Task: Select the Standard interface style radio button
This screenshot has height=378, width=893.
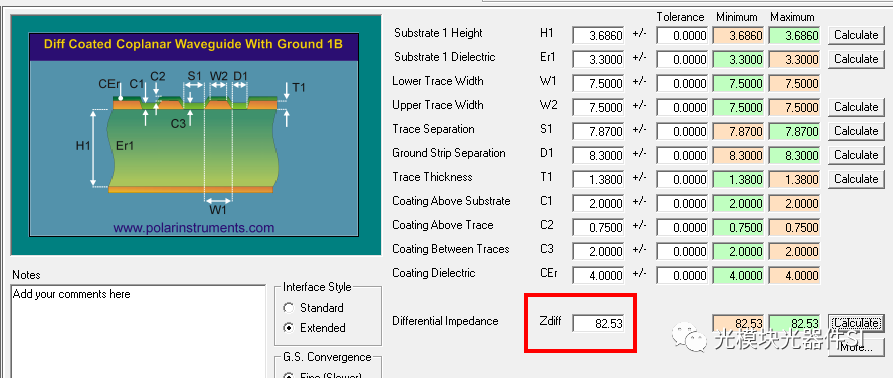Action: pos(289,308)
